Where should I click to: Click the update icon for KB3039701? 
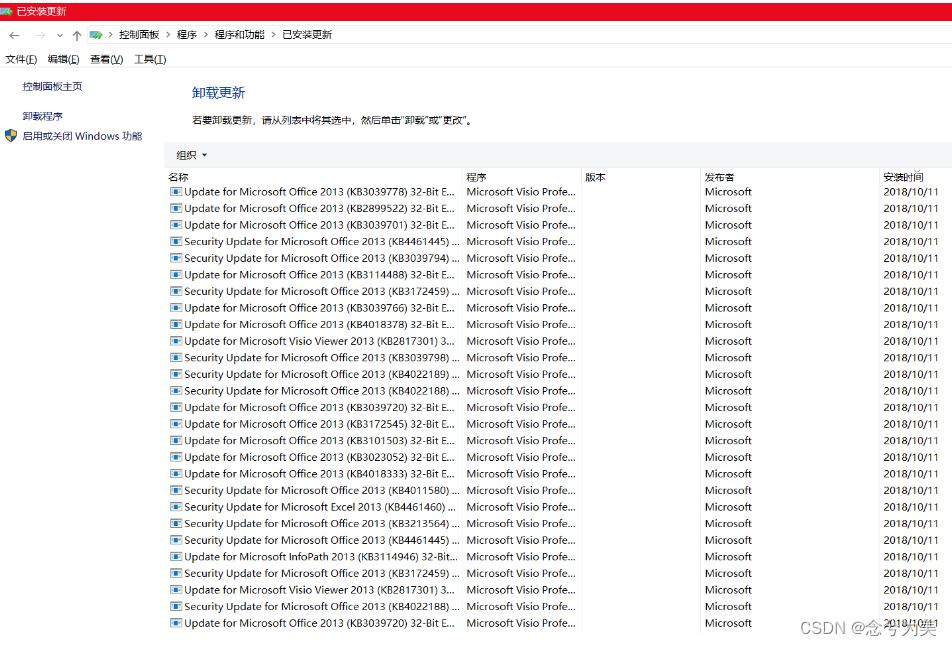[x=175, y=225]
